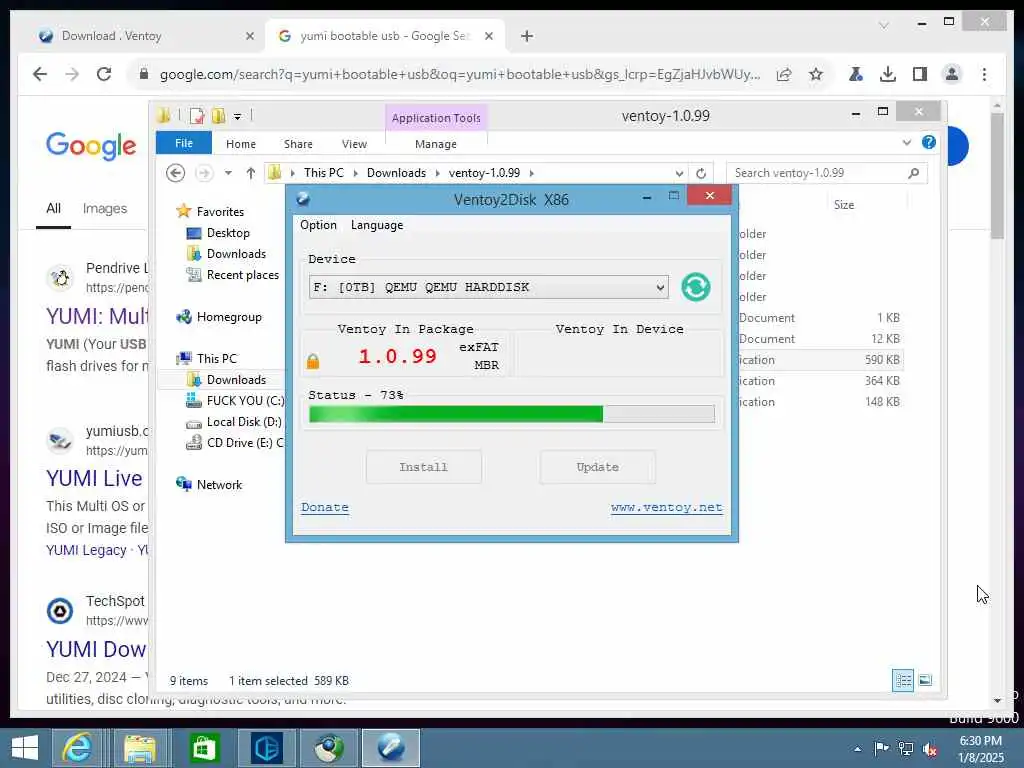1024x768 pixels.
Task: Open the Language menu in Ventoy2Disk
Action: click(377, 225)
